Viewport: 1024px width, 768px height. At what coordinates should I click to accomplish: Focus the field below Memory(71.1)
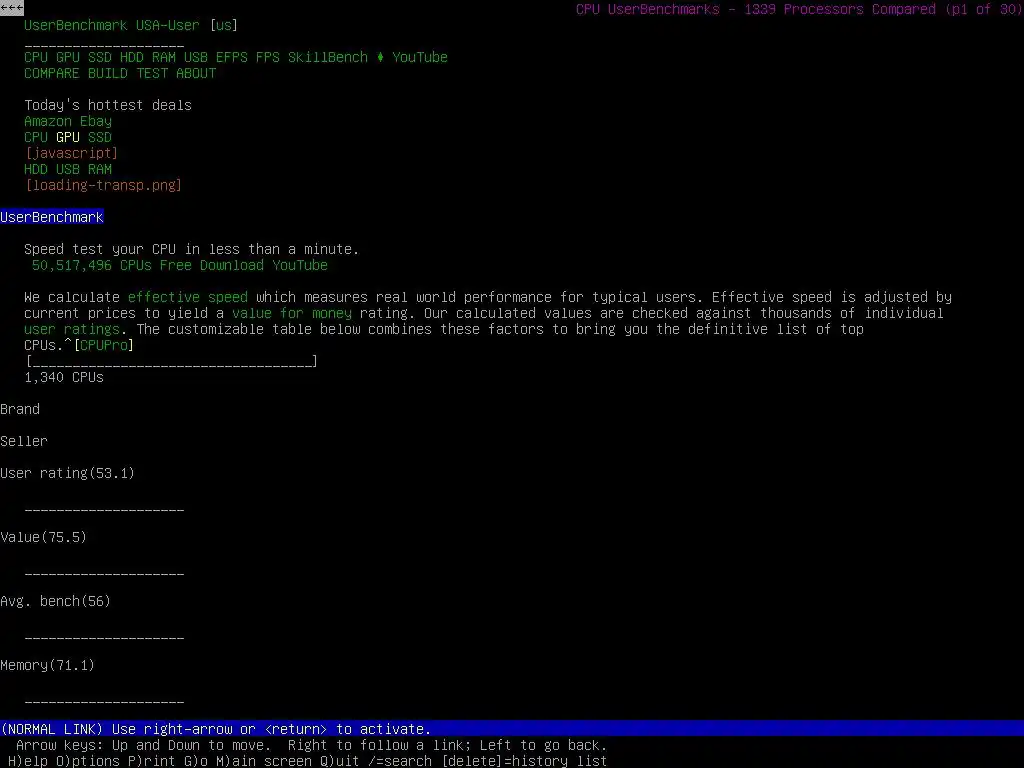pos(104,700)
